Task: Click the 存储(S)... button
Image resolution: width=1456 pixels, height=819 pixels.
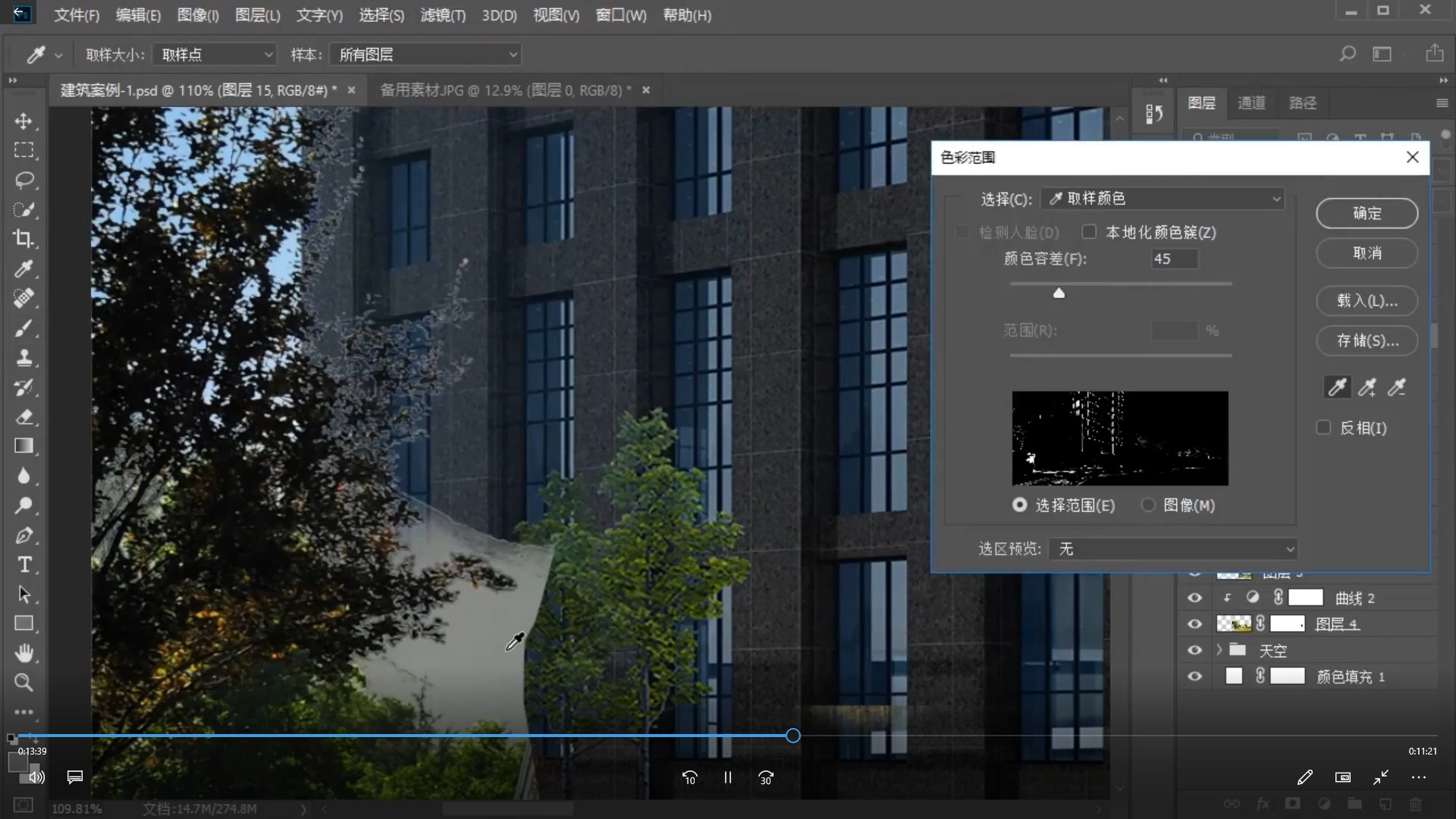Action: 1367,340
